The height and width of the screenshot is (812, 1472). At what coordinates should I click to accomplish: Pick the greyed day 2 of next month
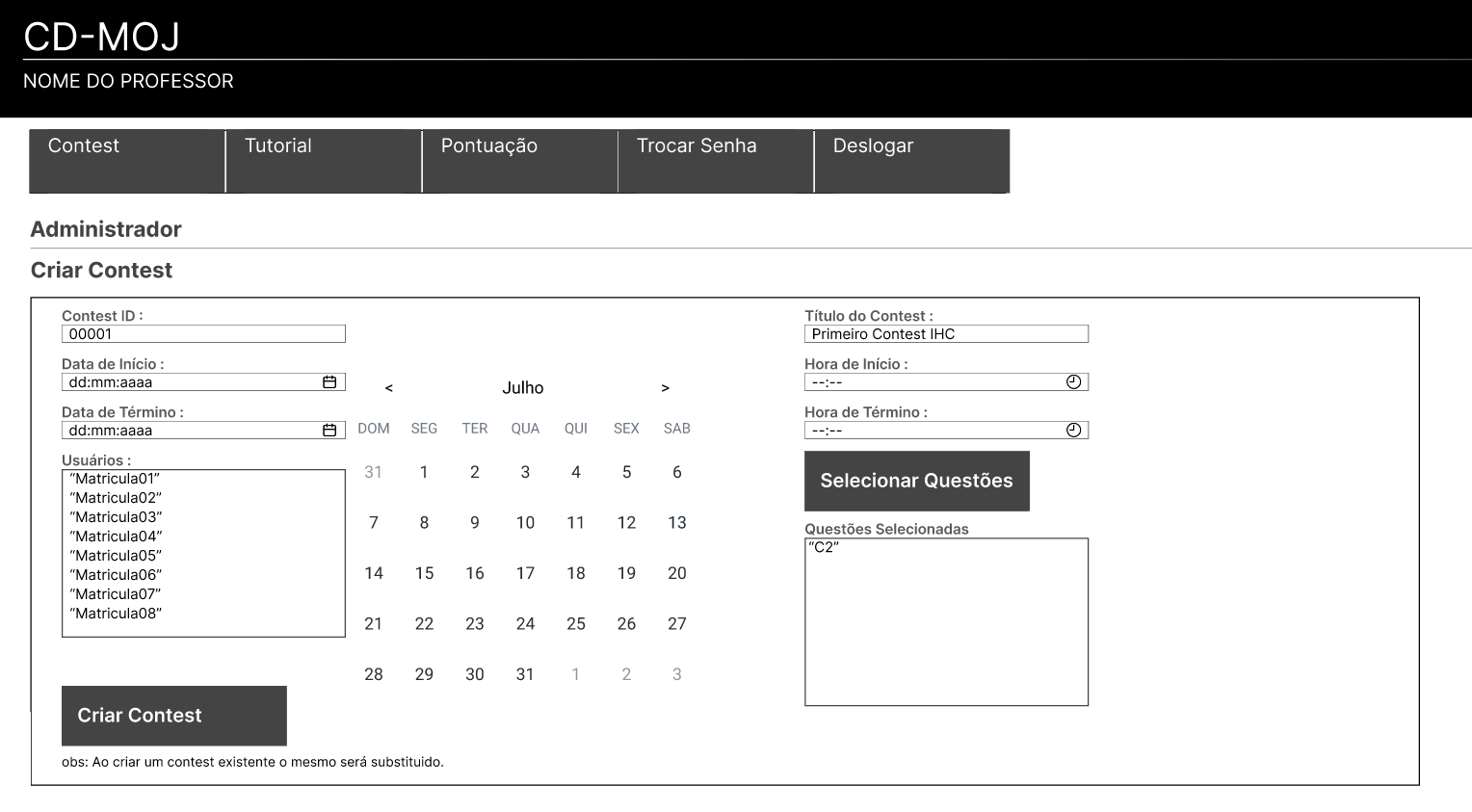[626, 674]
